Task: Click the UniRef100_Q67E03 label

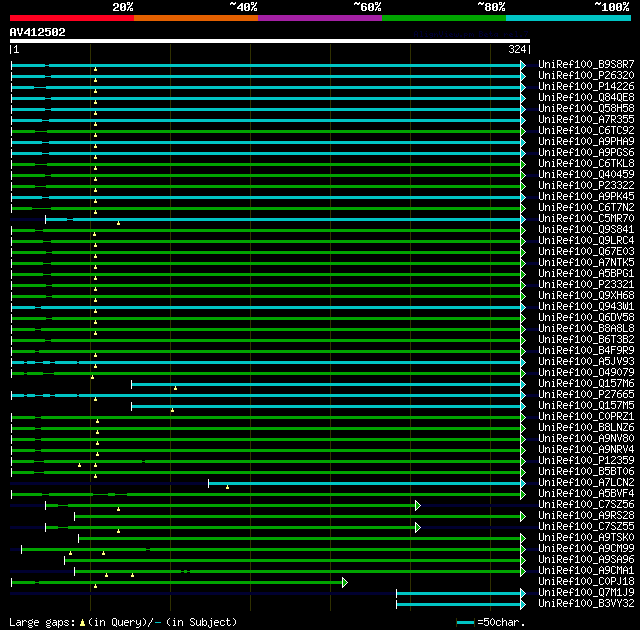Action: tap(586, 252)
